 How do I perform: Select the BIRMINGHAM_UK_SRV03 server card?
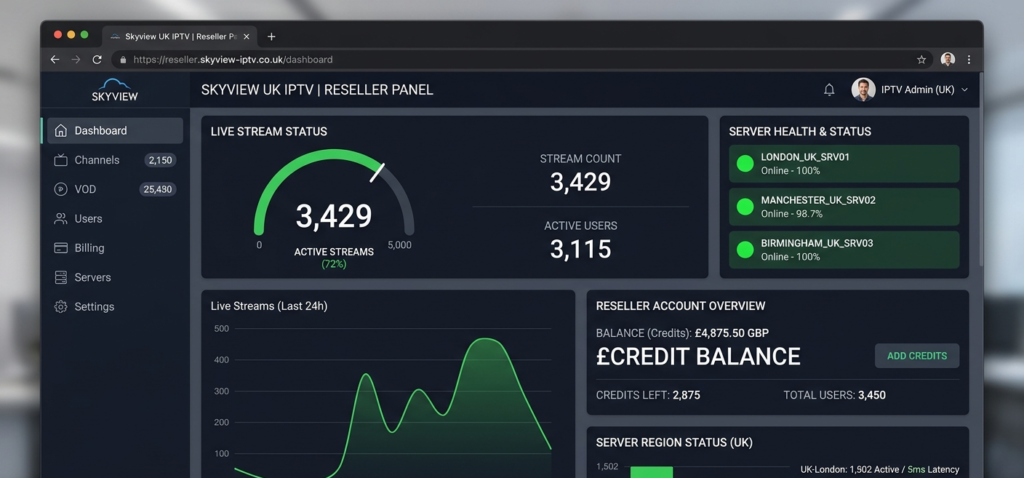[x=844, y=249]
